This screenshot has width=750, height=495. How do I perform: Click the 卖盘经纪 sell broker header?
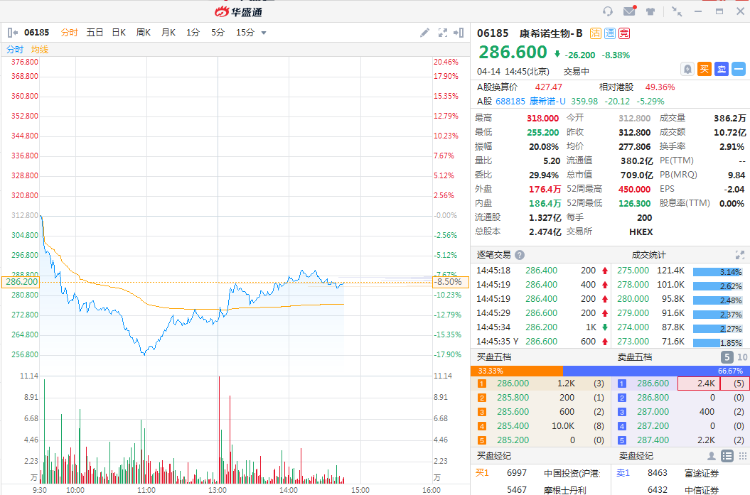point(636,456)
